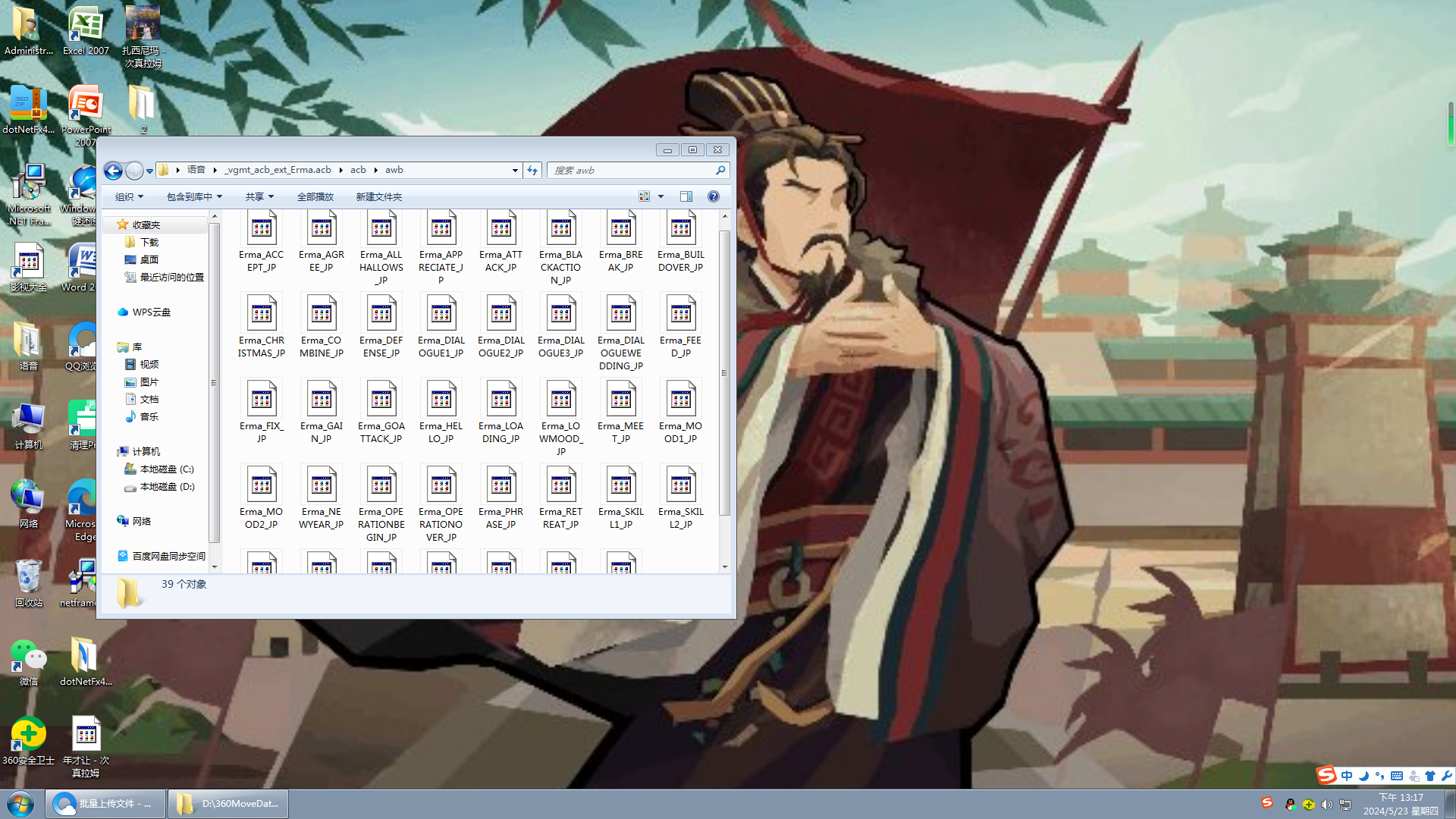This screenshot has width=1456, height=819.
Task: Open 百度网盘同步空间 in navigation pane
Action: tap(162, 557)
